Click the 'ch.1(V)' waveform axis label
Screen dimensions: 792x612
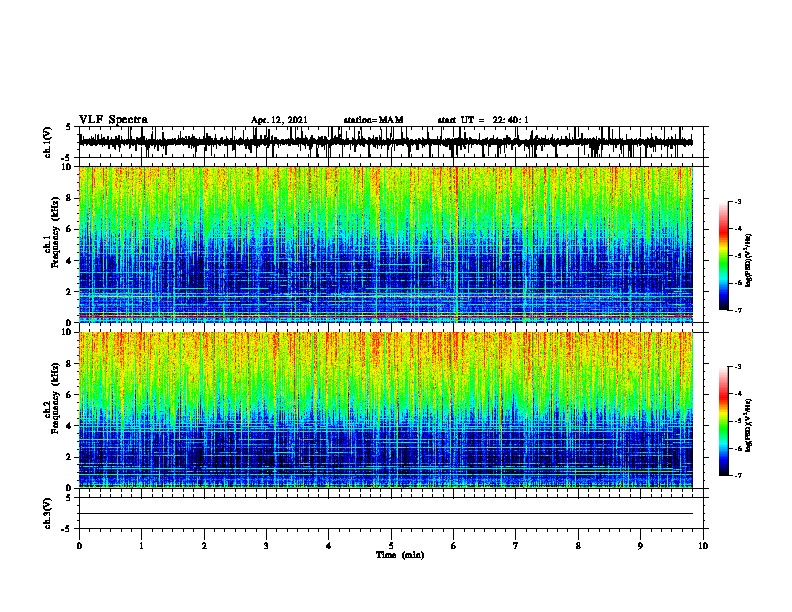pos(47,142)
